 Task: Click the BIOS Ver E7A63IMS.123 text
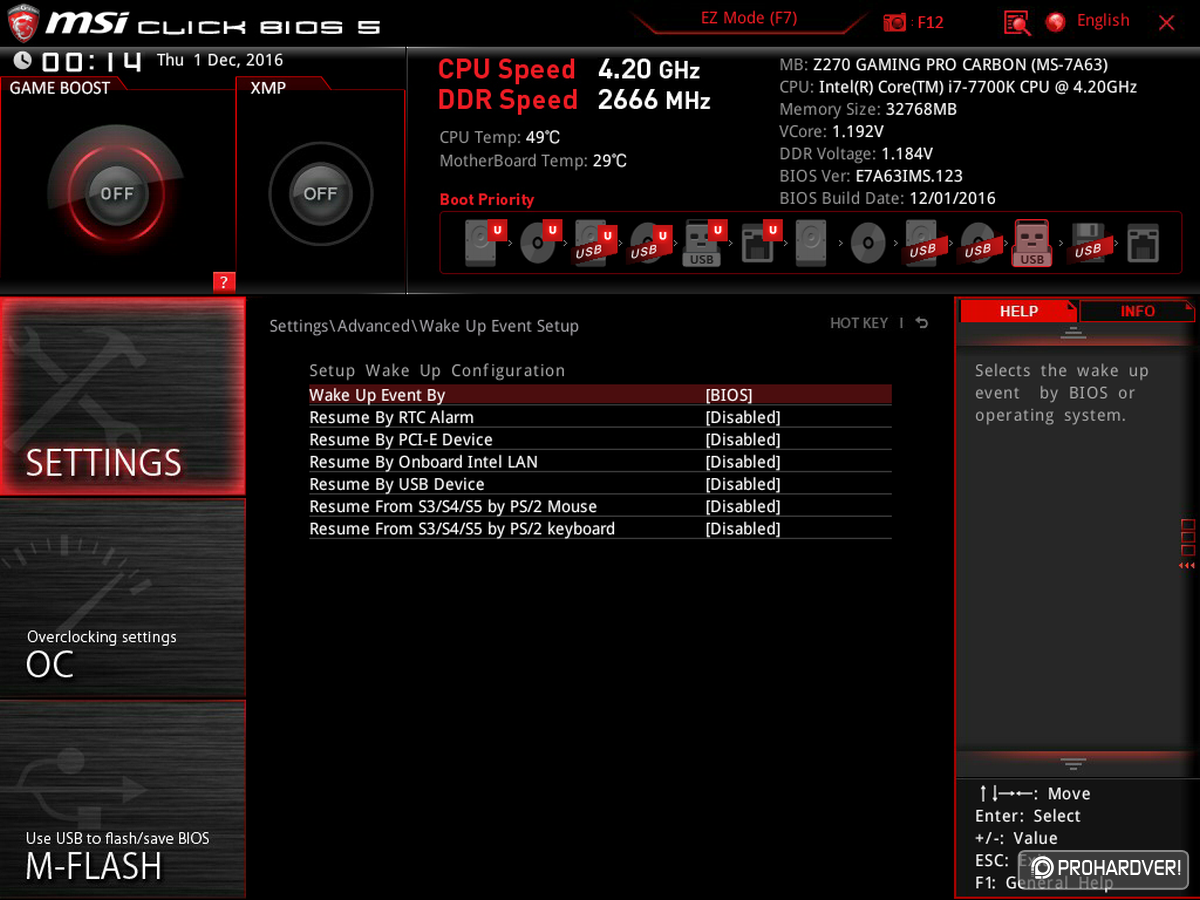click(x=871, y=176)
